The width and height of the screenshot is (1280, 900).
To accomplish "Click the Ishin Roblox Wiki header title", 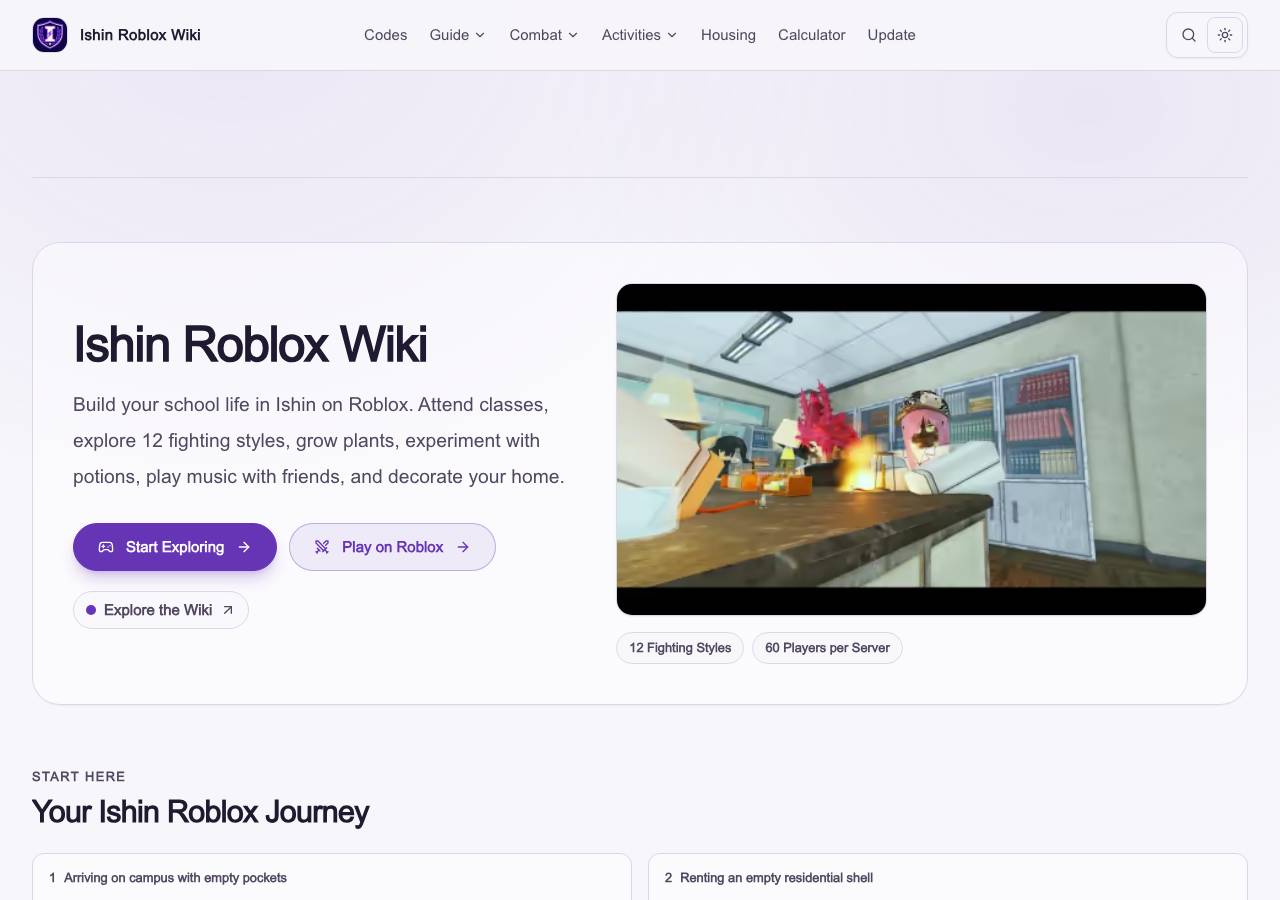I will (140, 35).
